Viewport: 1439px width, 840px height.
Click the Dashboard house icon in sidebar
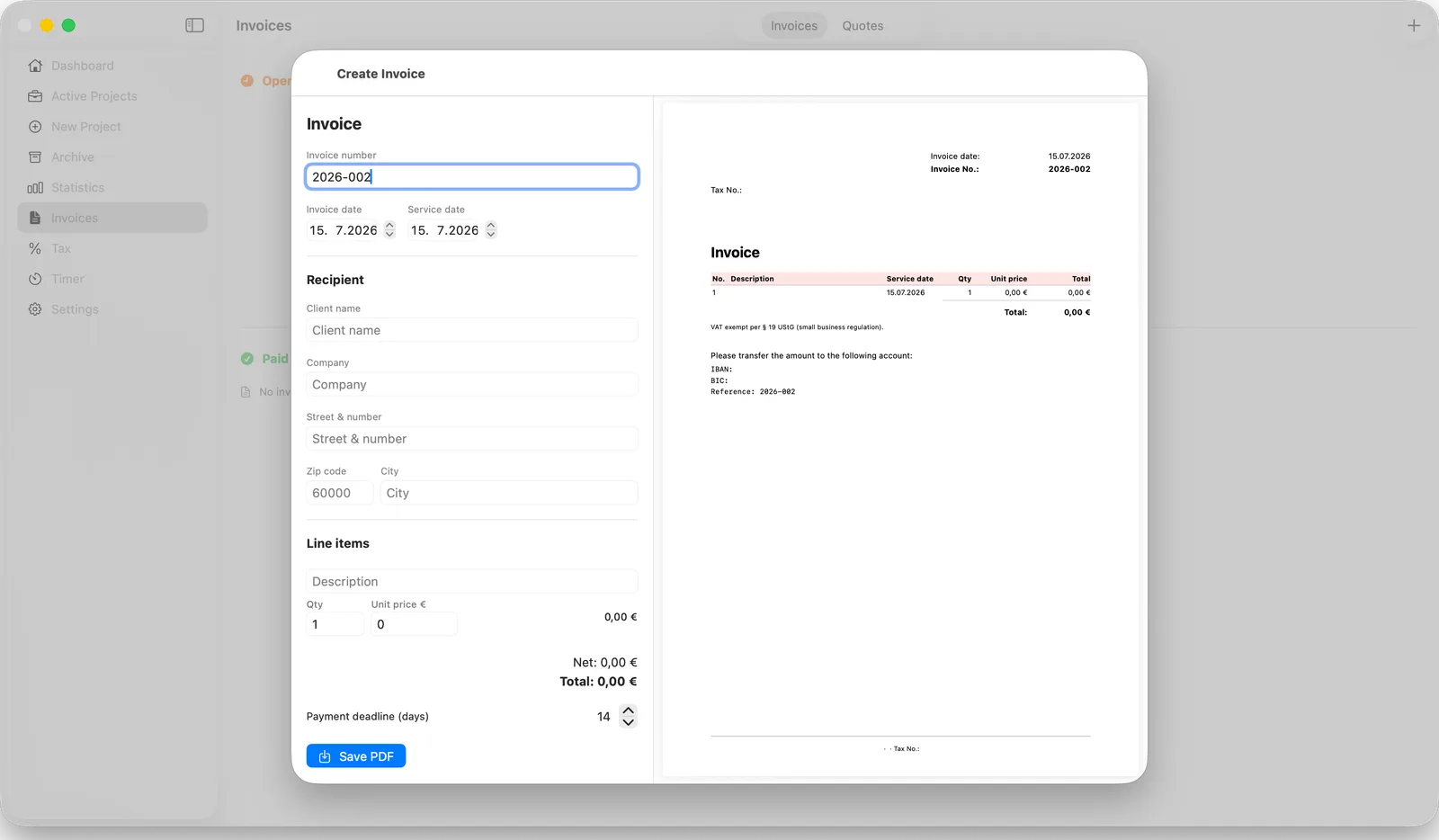click(x=35, y=66)
